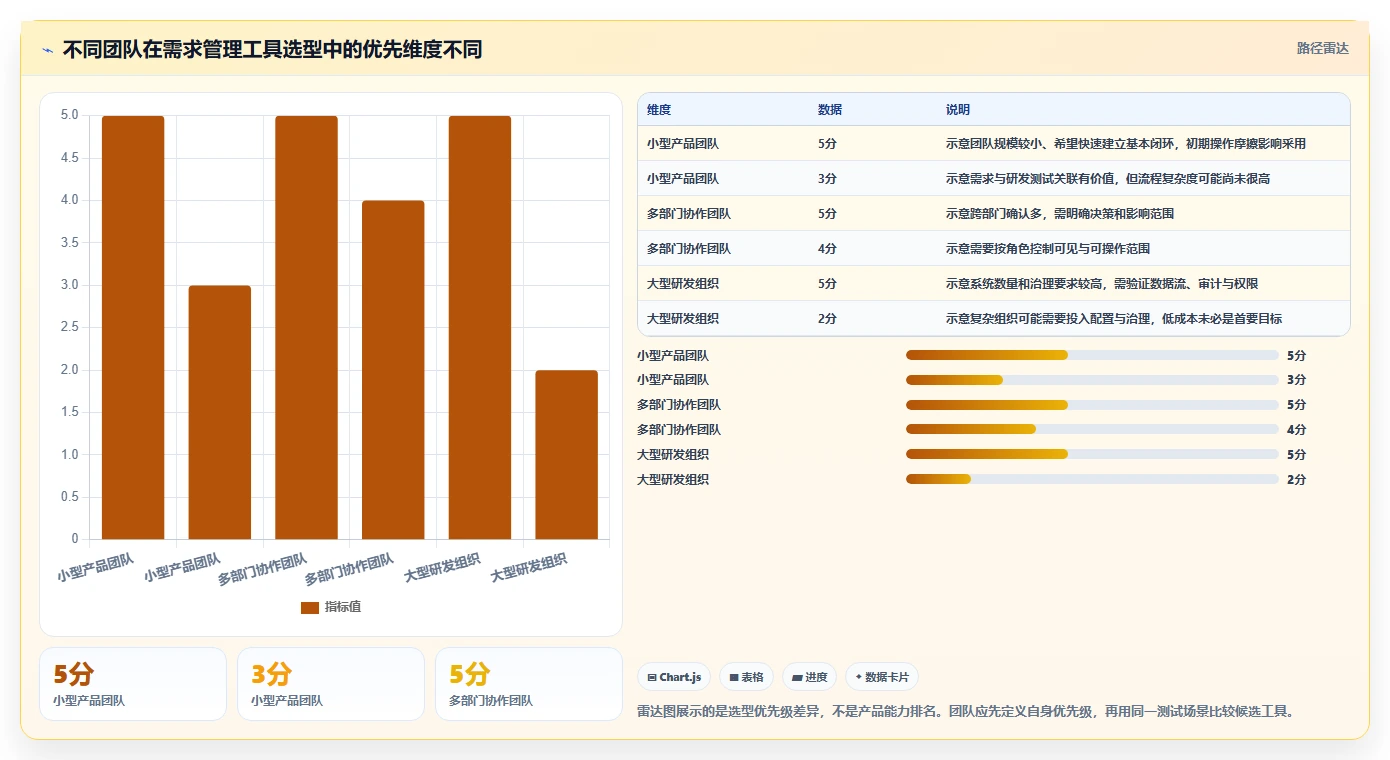This screenshot has width=1390, height=760.
Task: Click the 多部门协作团队 progress bar showing 4分
Action: point(1092,430)
